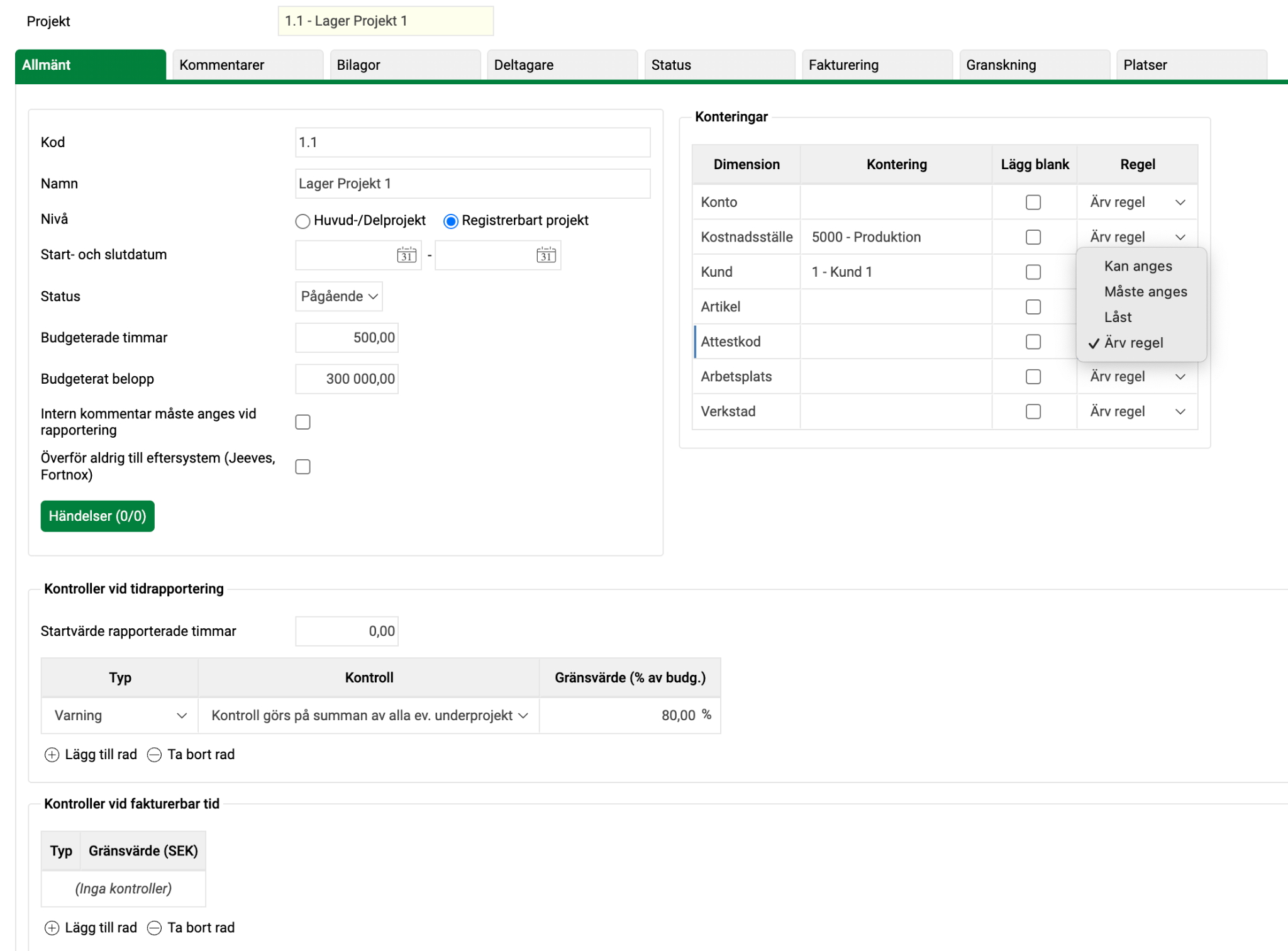Click the minus icon under Kontroller vid fakturerbar tid
Image resolution: width=1288 pixels, height=951 pixels.
pos(154,928)
